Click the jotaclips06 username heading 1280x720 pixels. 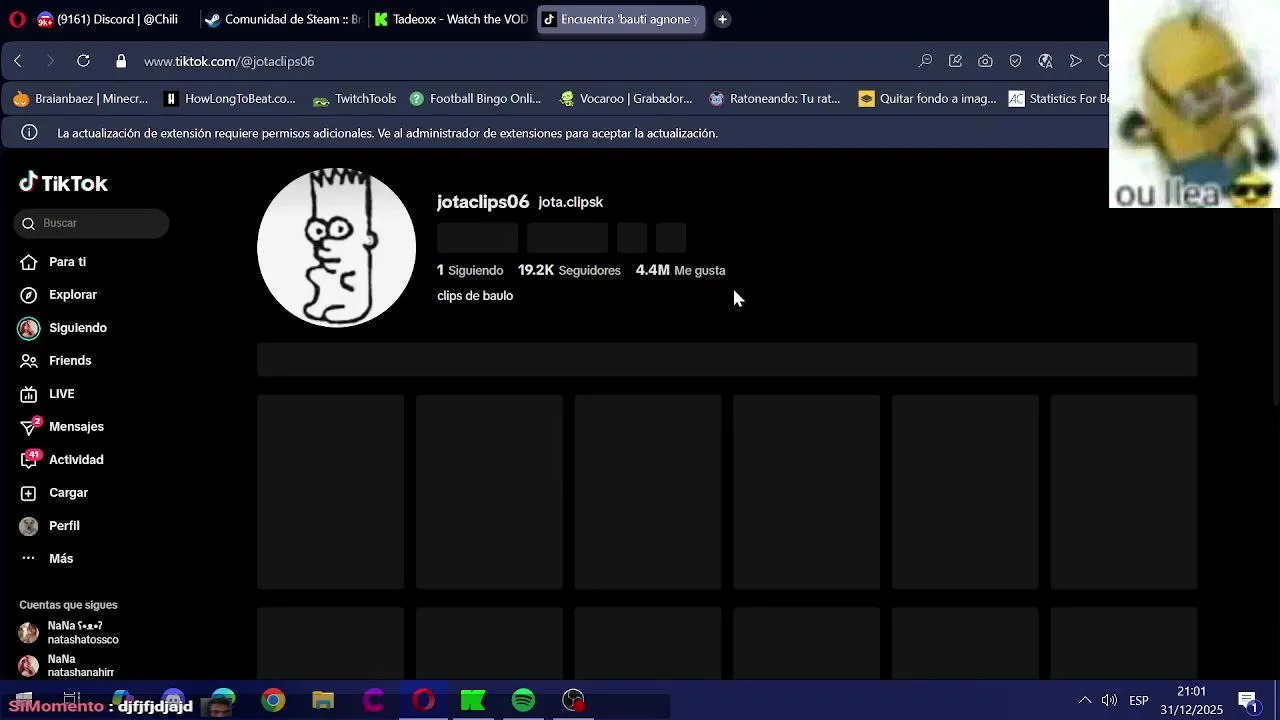483,202
